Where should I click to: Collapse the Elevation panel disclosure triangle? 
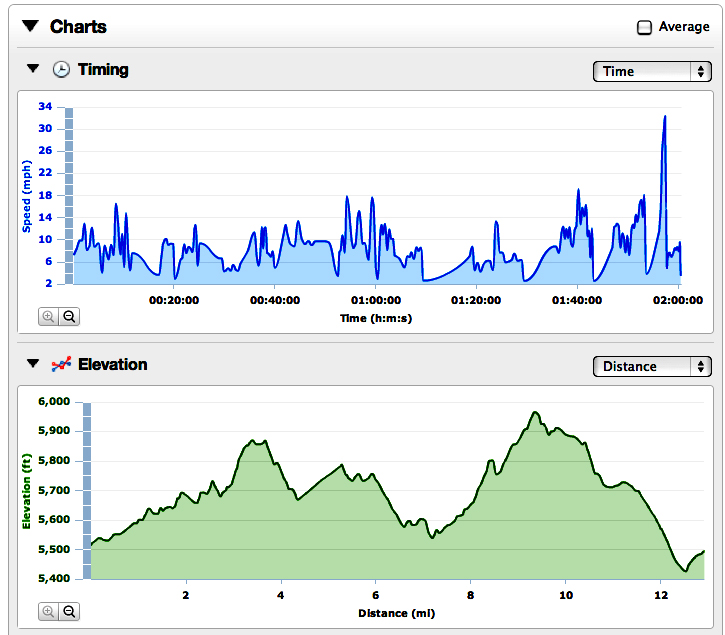33,364
